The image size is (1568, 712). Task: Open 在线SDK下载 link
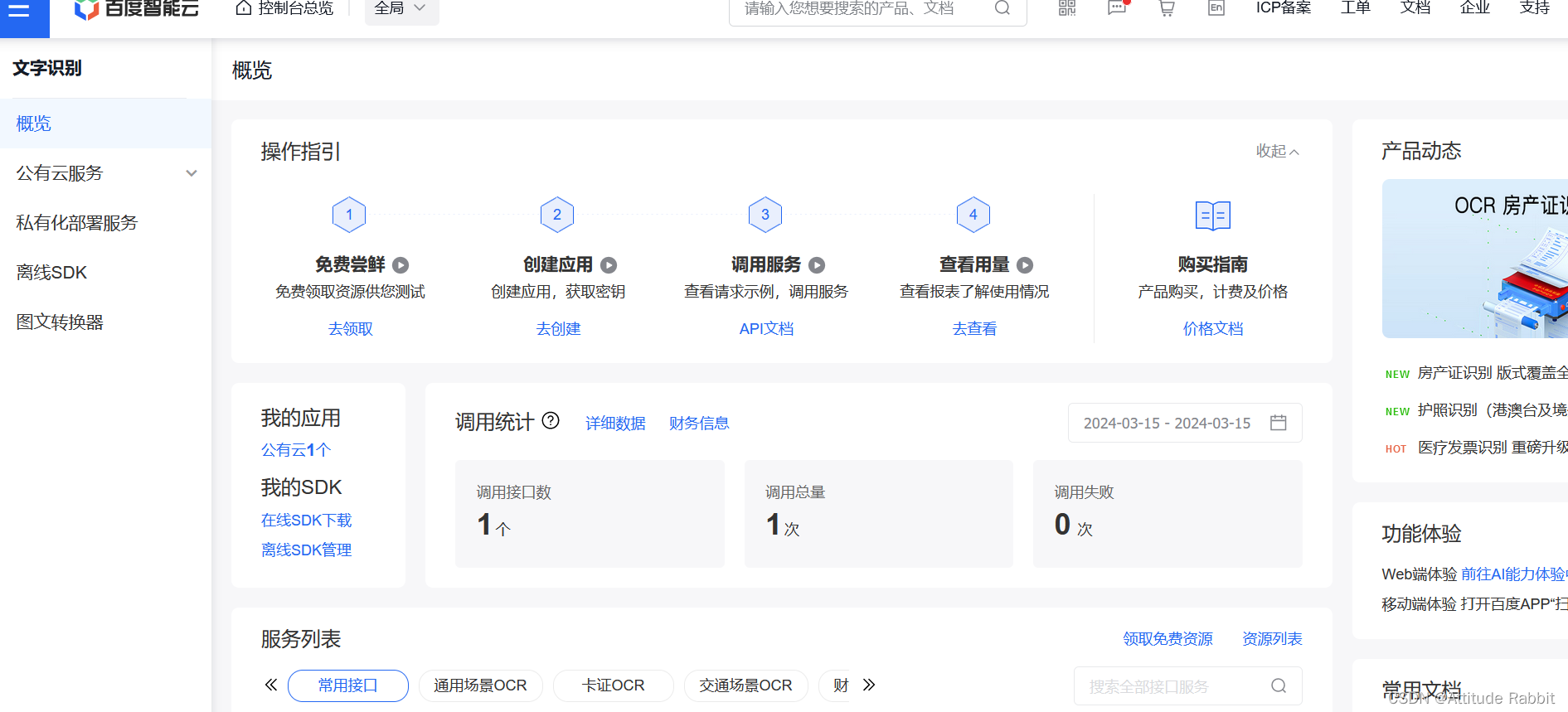(x=307, y=521)
